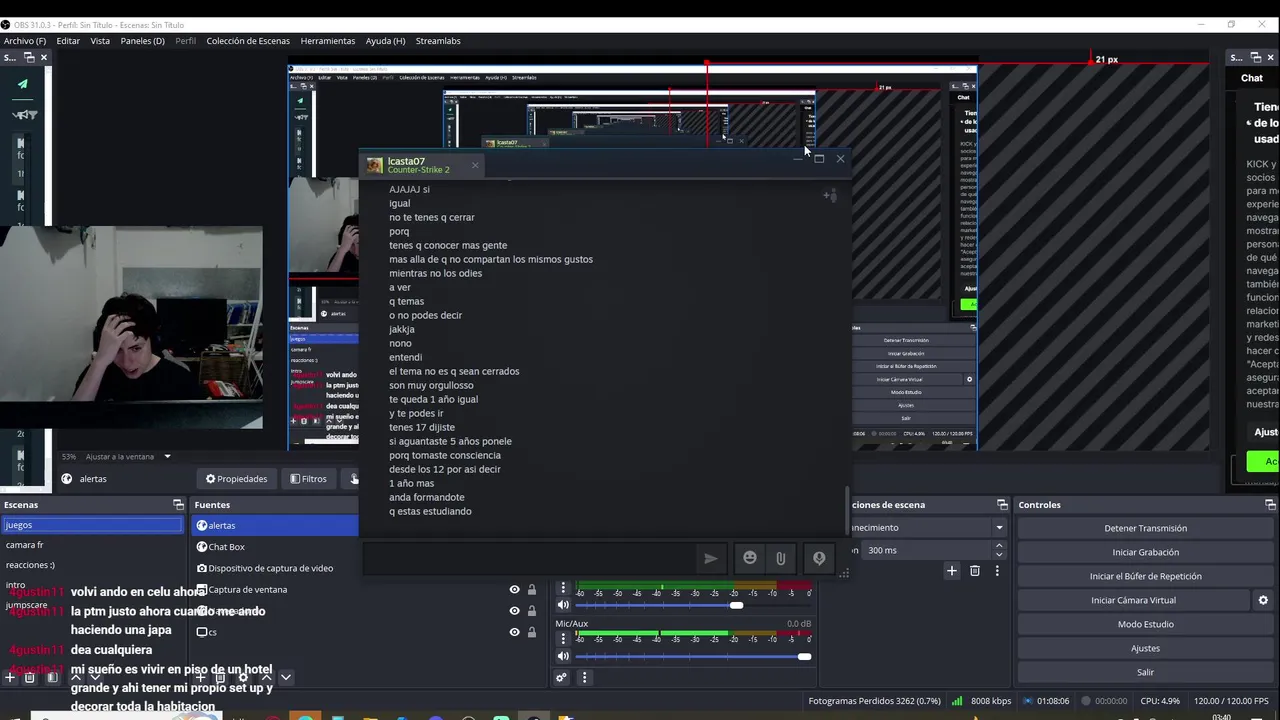Open the Vista menu

pyautogui.click(x=100, y=41)
